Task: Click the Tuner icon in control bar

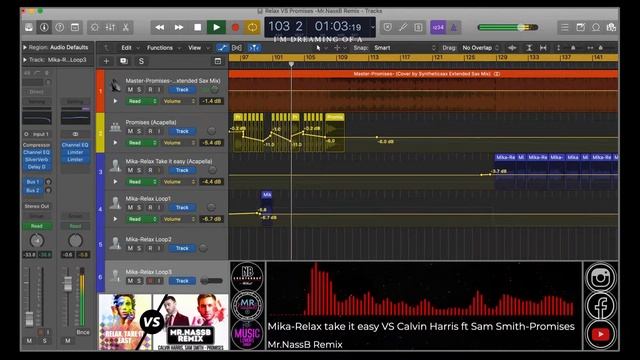Action: [403, 27]
